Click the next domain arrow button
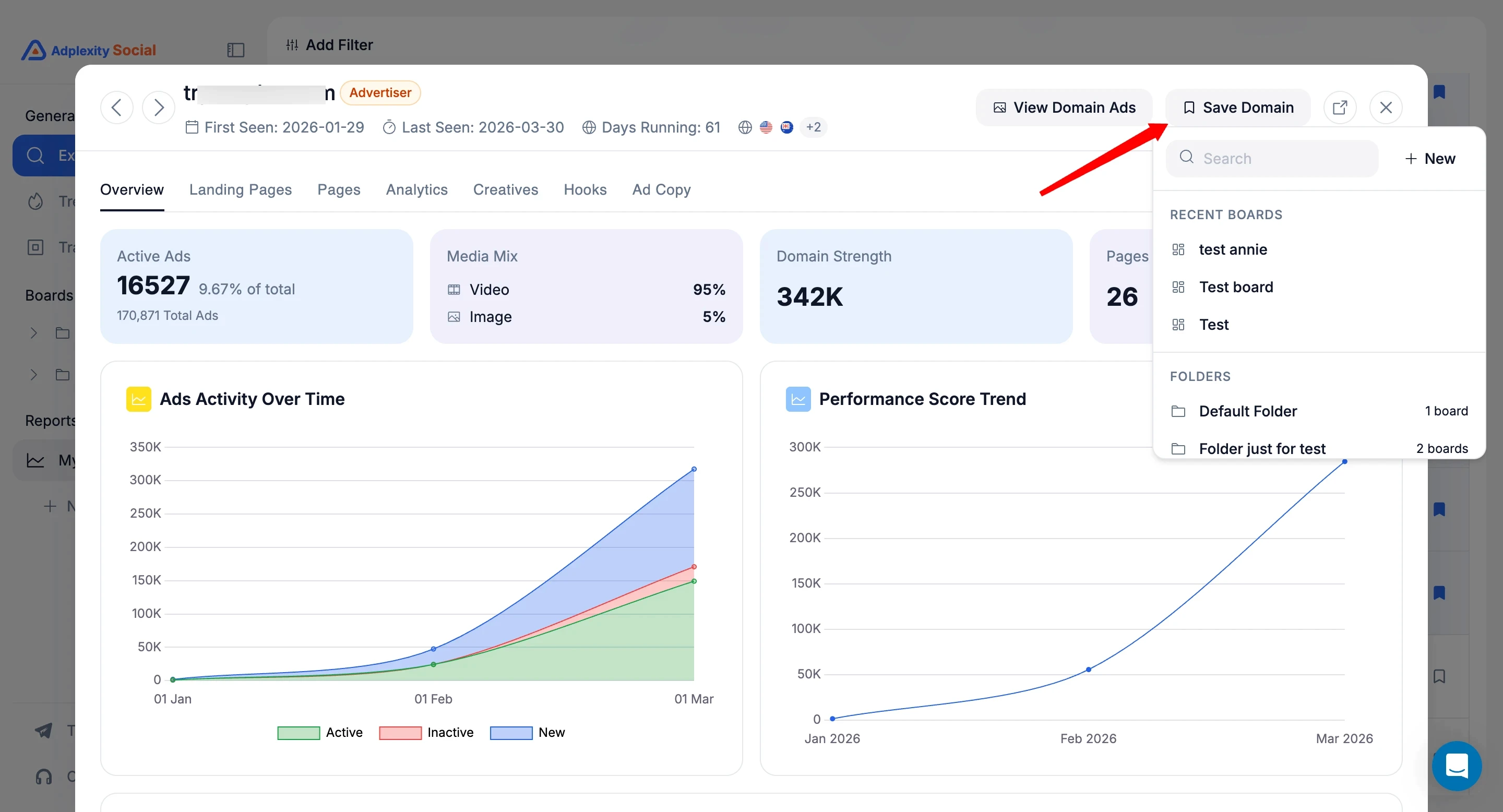 click(x=158, y=108)
